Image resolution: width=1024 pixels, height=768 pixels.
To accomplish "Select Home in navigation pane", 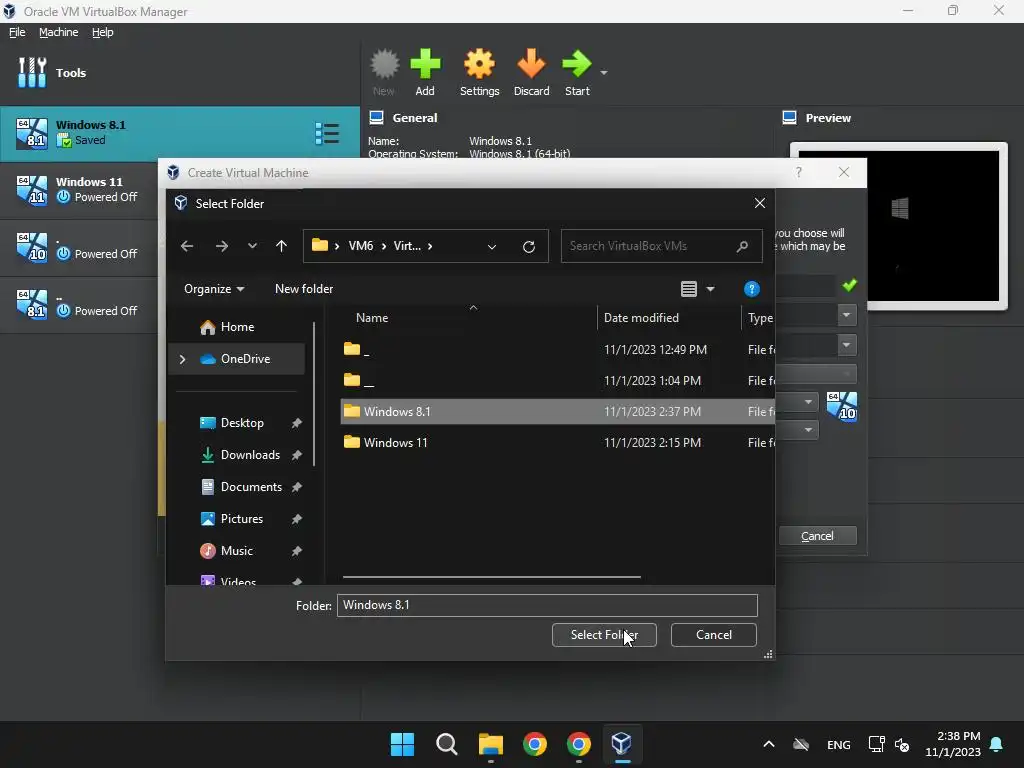I will [236, 327].
